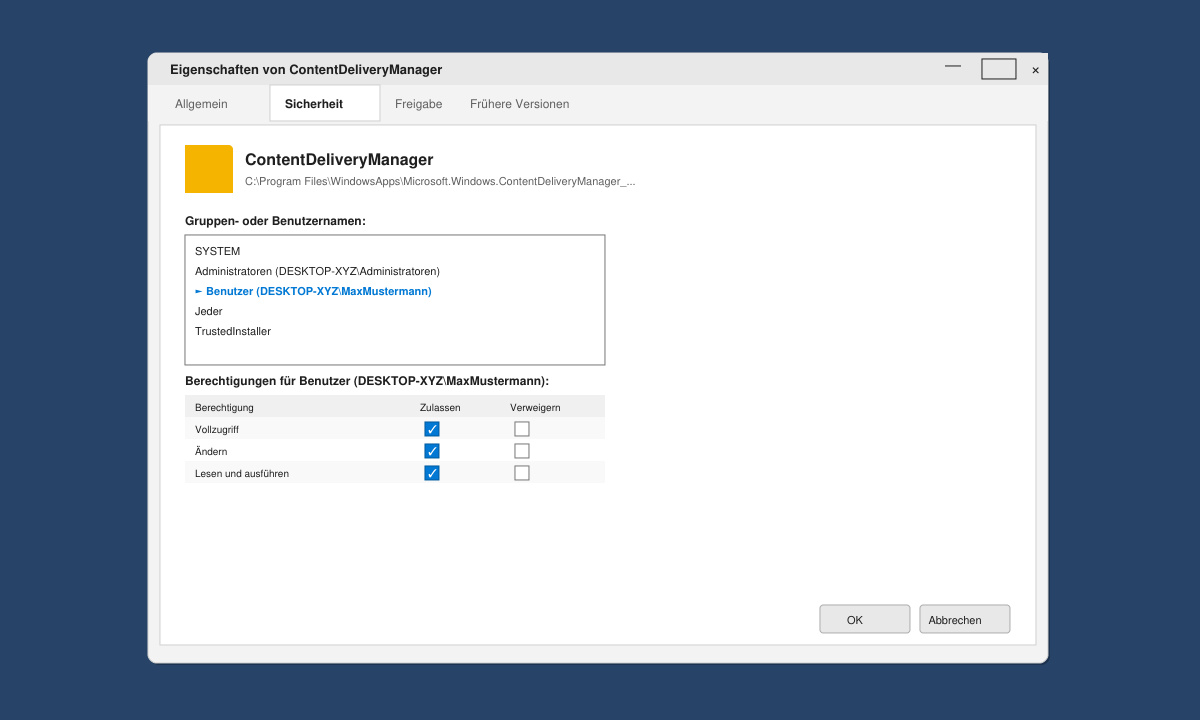Viewport: 1200px width, 720px height.
Task: Click the ContentDeliveryManager heading name
Action: [339, 160]
